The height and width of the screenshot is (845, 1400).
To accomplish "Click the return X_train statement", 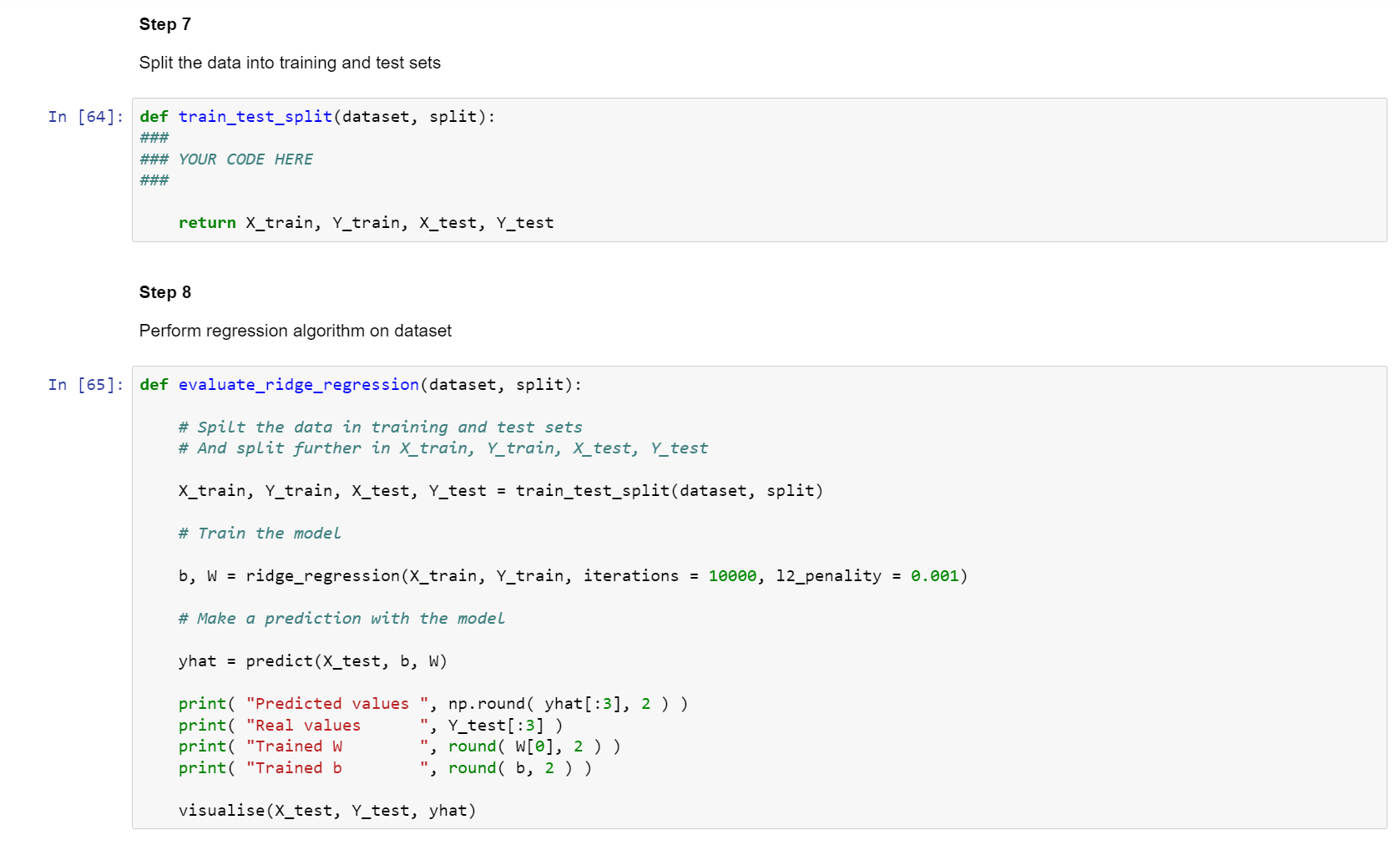I will tap(365, 222).
